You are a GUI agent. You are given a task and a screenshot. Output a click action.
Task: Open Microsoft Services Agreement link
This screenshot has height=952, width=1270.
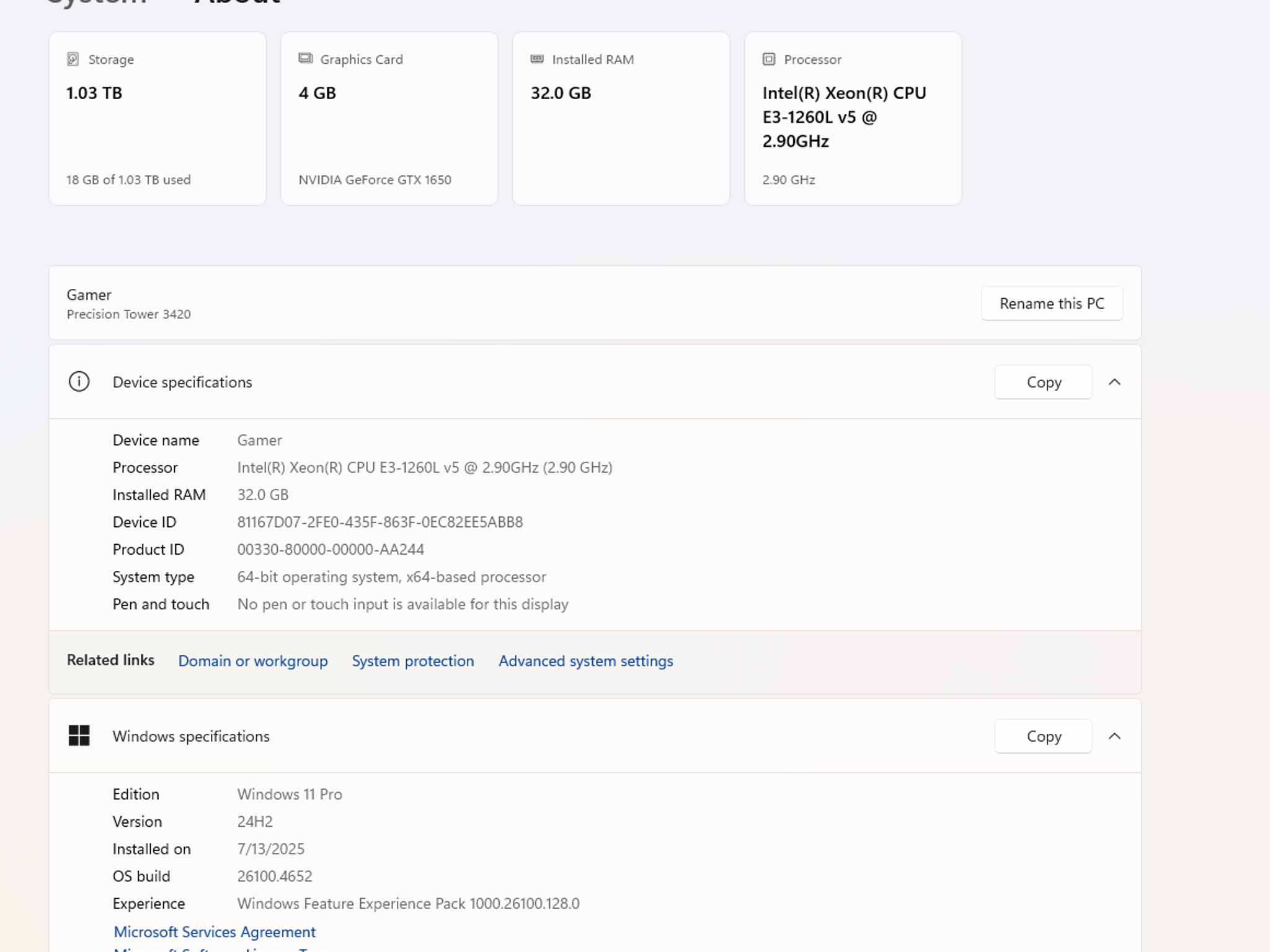click(x=215, y=932)
